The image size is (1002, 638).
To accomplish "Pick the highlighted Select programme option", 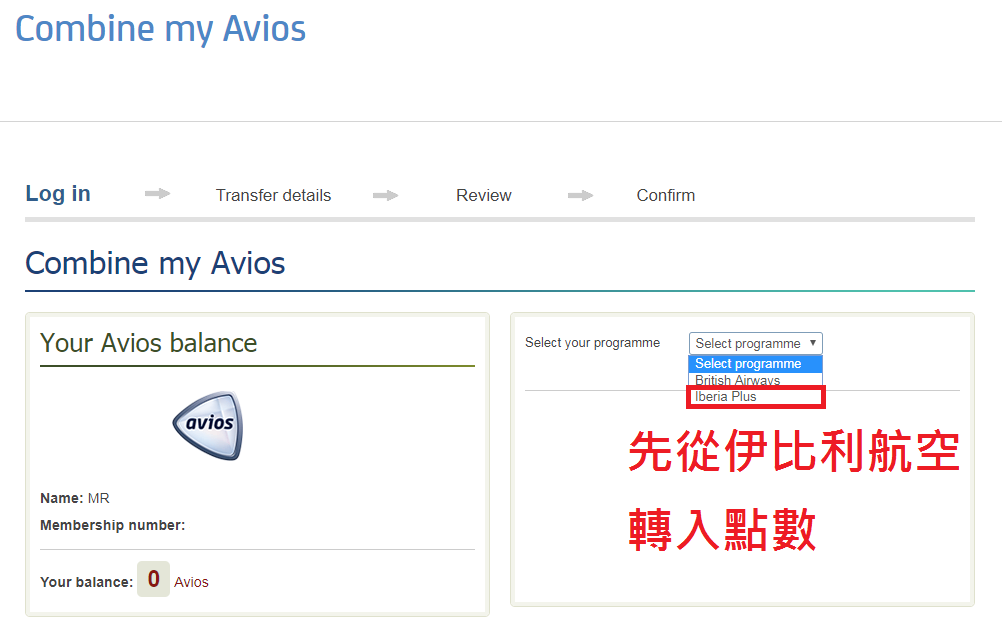I will pos(755,364).
